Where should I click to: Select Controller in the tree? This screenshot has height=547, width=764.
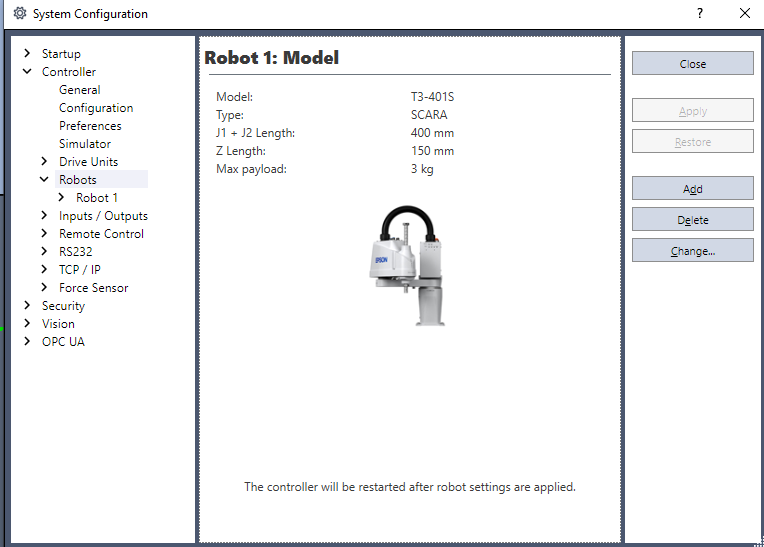69,72
